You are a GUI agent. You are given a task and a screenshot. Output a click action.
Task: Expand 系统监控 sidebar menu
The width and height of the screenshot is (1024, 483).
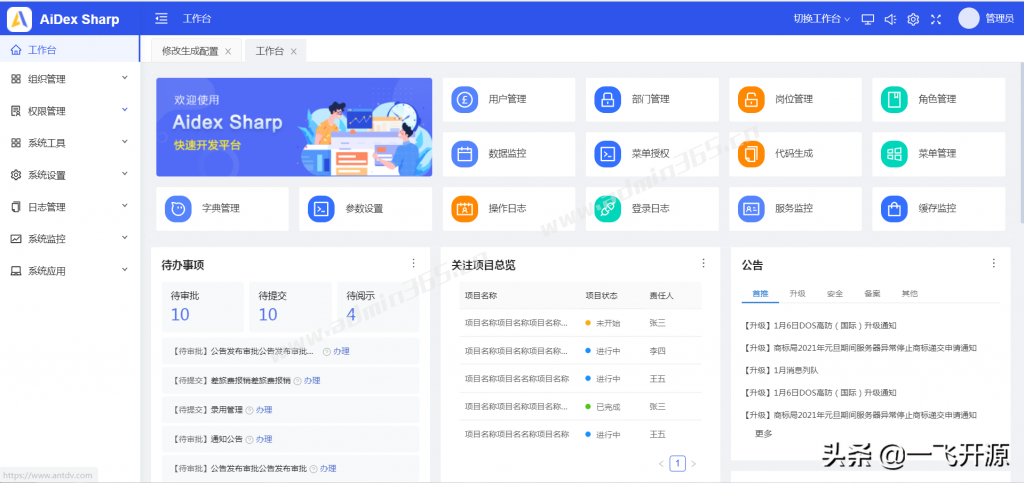click(x=70, y=239)
